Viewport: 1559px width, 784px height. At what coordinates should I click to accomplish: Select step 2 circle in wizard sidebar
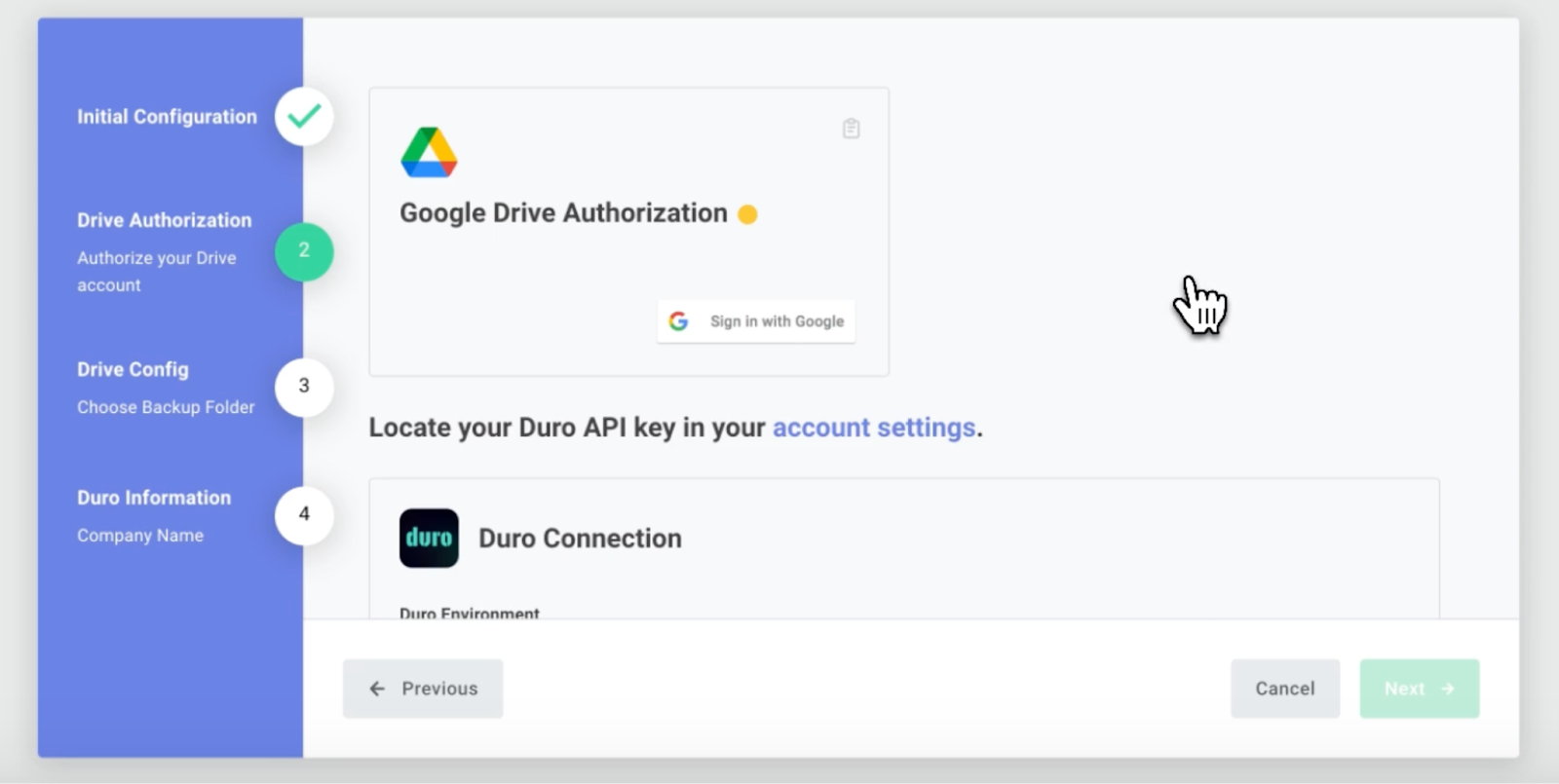304,251
